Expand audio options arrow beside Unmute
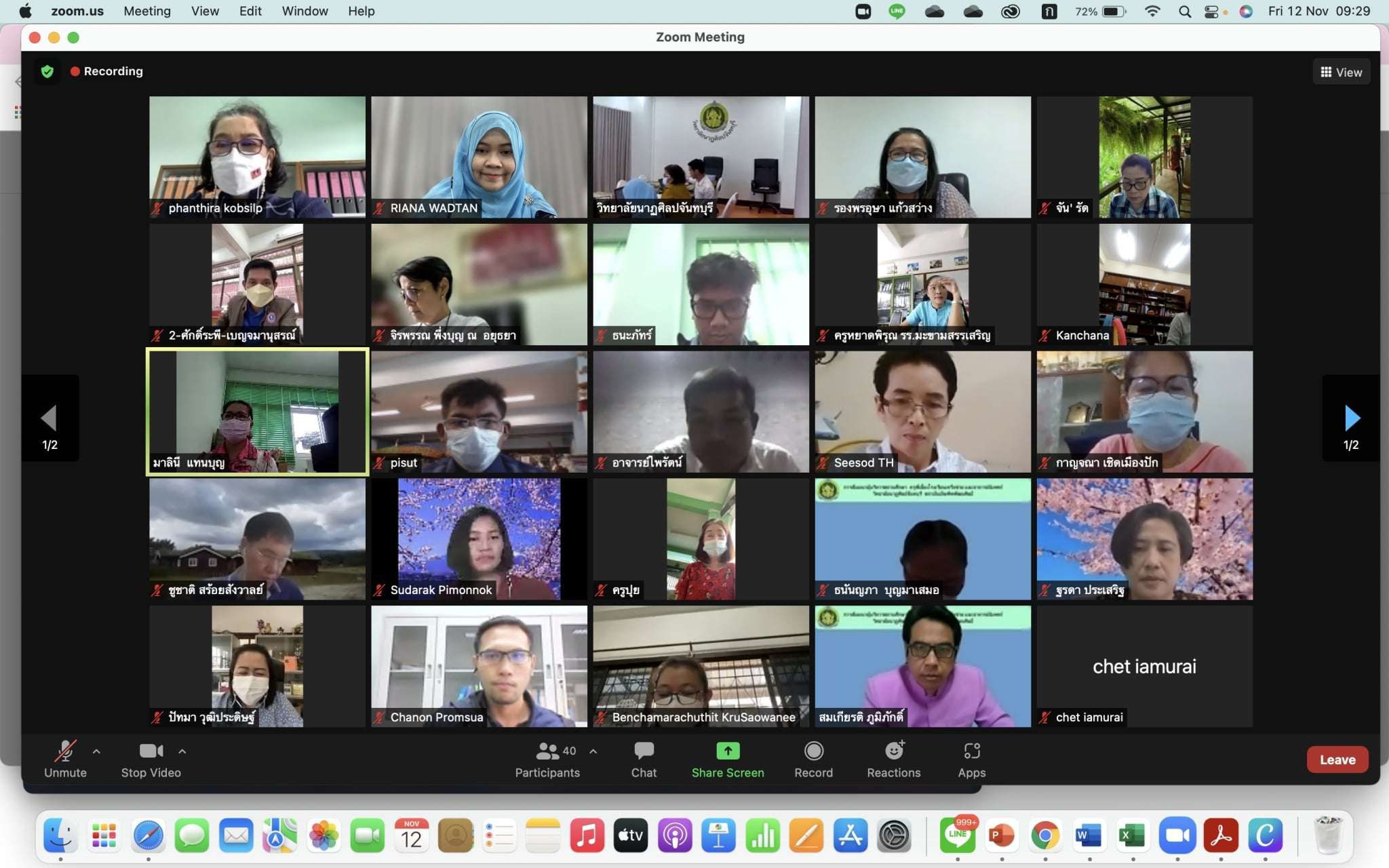Viewport: 1389px width, 868px height. coord(96,751)
